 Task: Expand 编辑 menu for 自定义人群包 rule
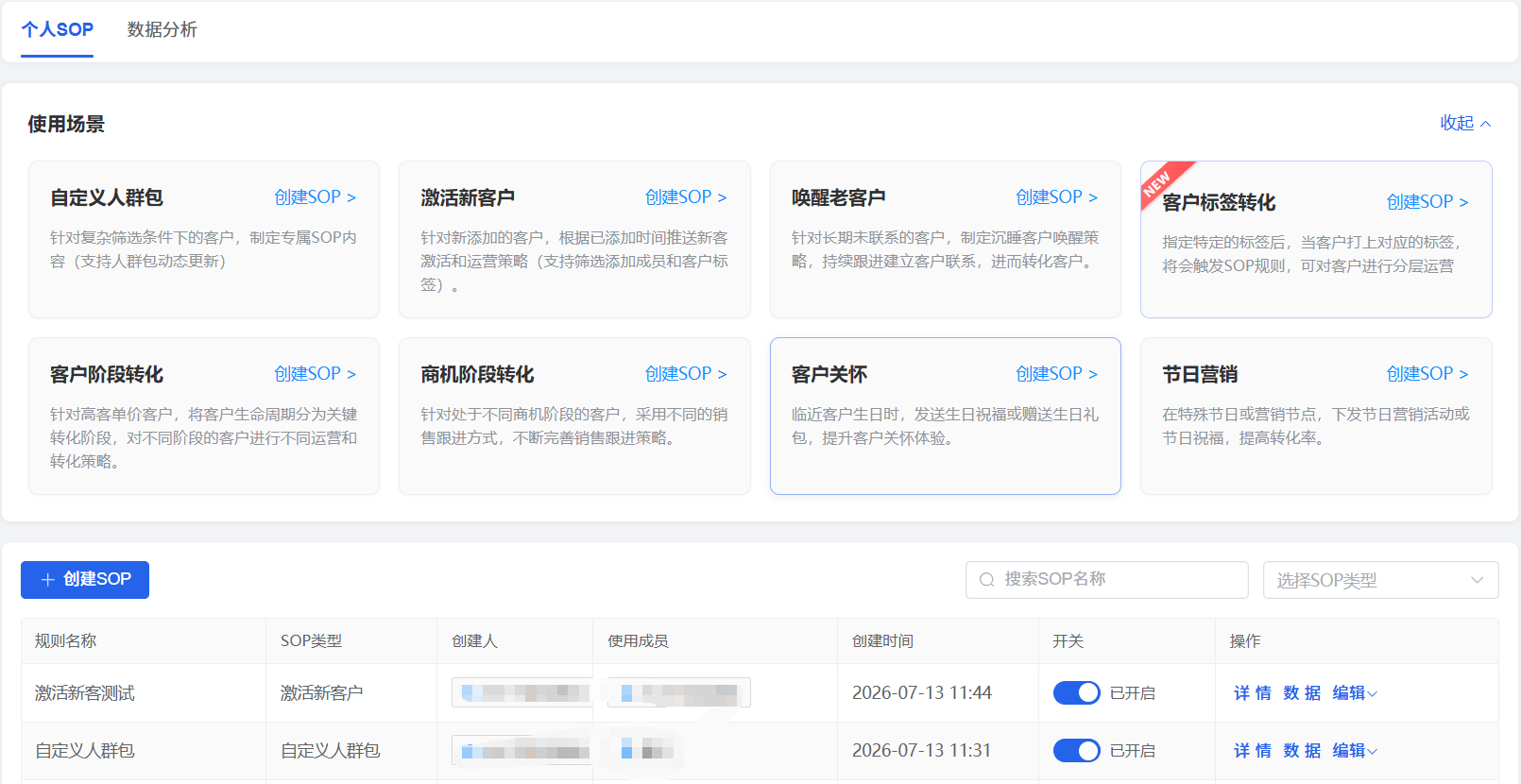coord(1355,751)
